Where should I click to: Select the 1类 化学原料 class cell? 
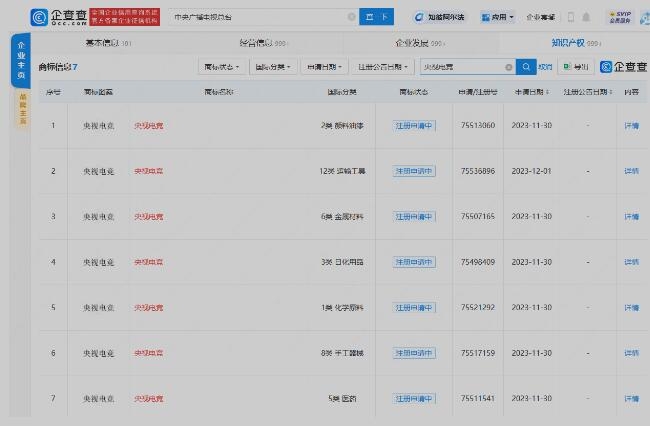(x=342, y=307)
